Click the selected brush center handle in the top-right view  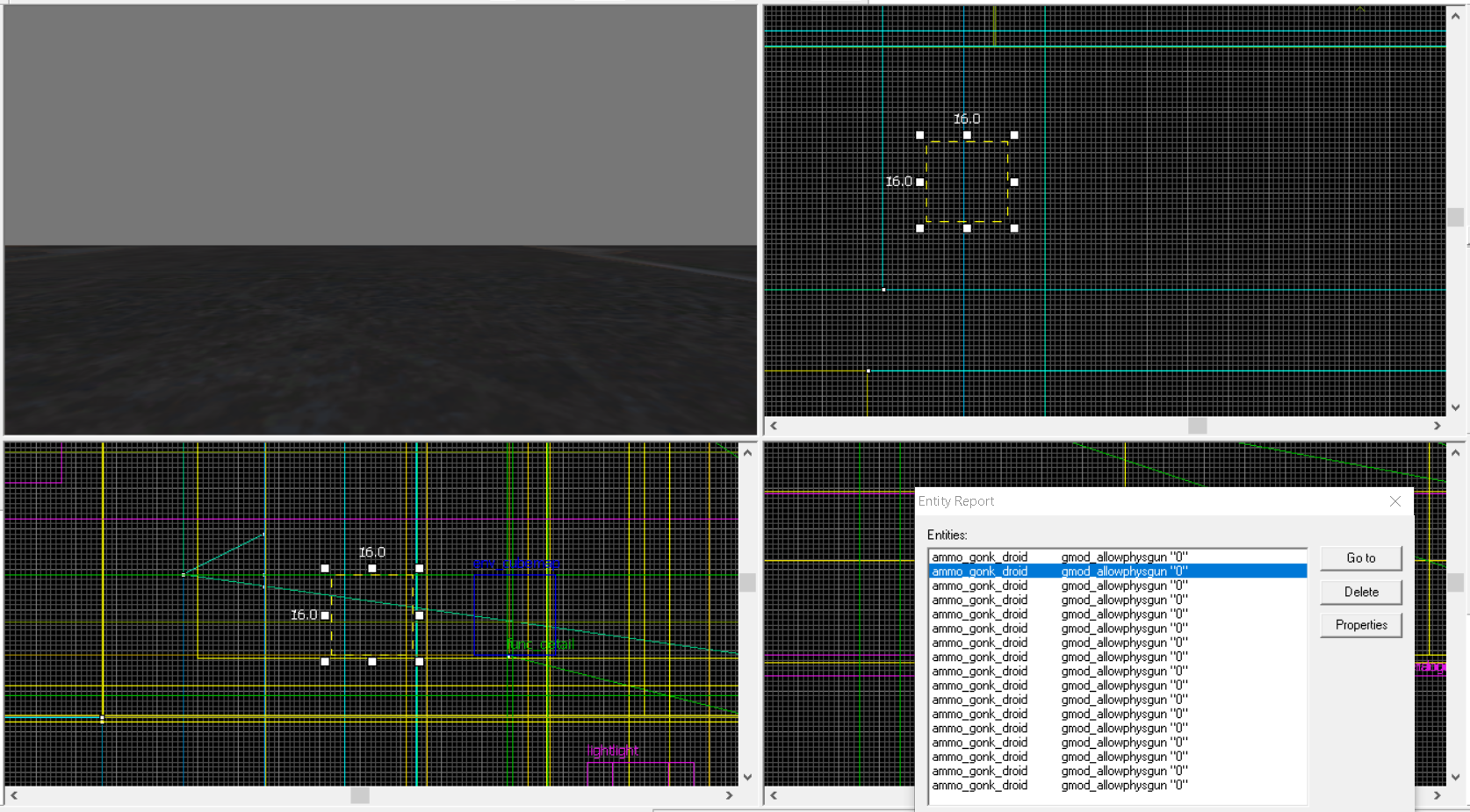coord(967,182)
